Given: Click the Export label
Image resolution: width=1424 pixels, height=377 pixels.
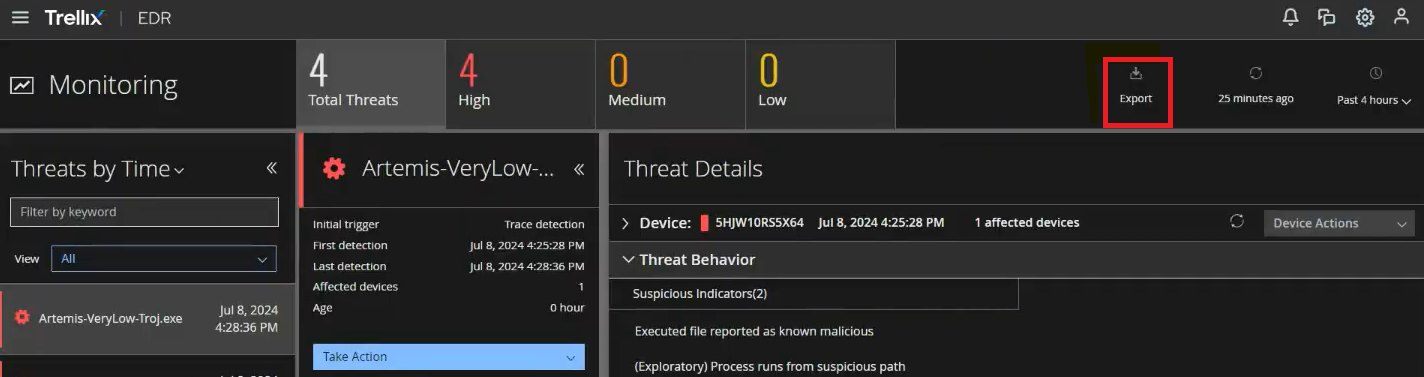Looking at the screenshot, I should [x=1136, y=99].
